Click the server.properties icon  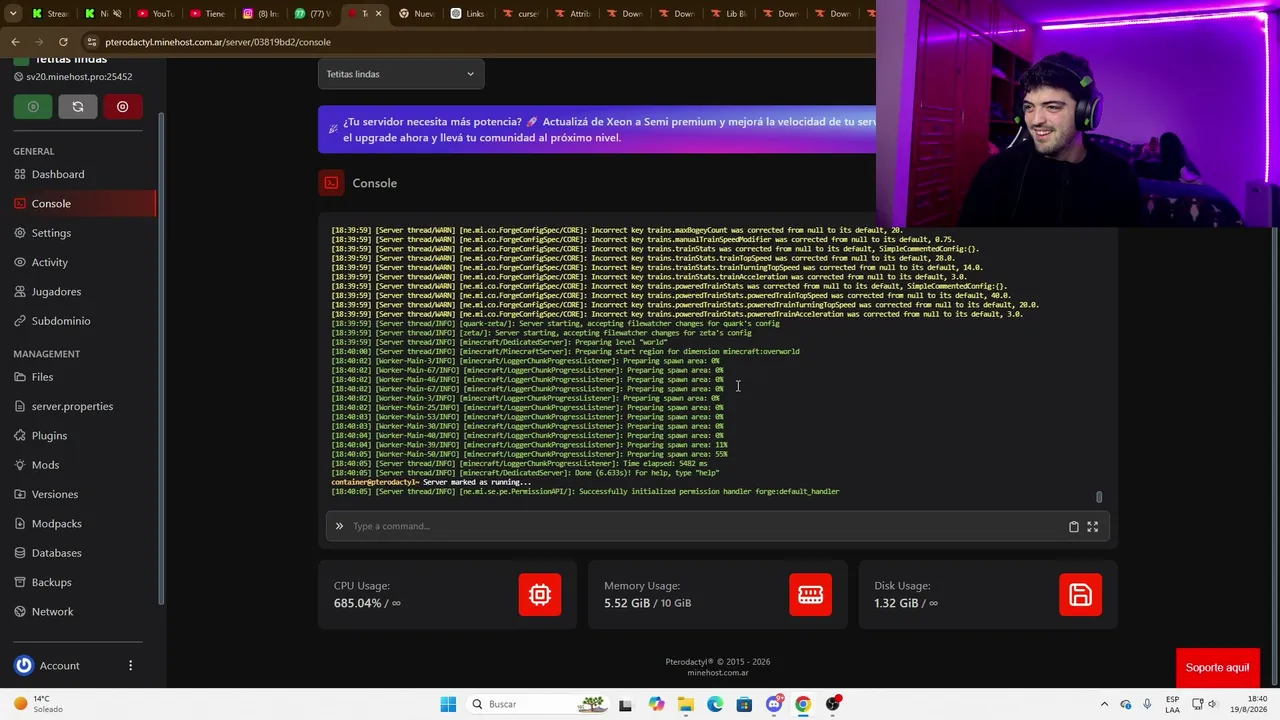click(21, 406)
